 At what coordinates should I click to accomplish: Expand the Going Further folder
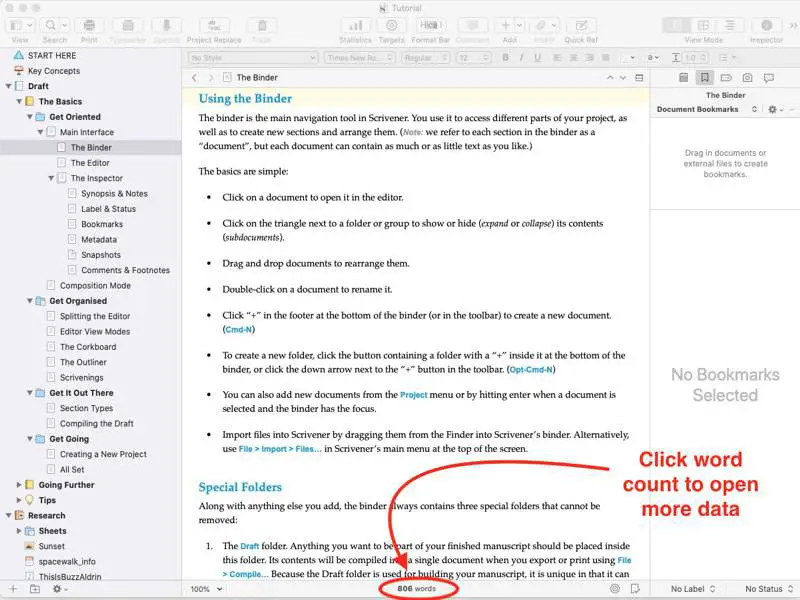click(x=19, y=485)
